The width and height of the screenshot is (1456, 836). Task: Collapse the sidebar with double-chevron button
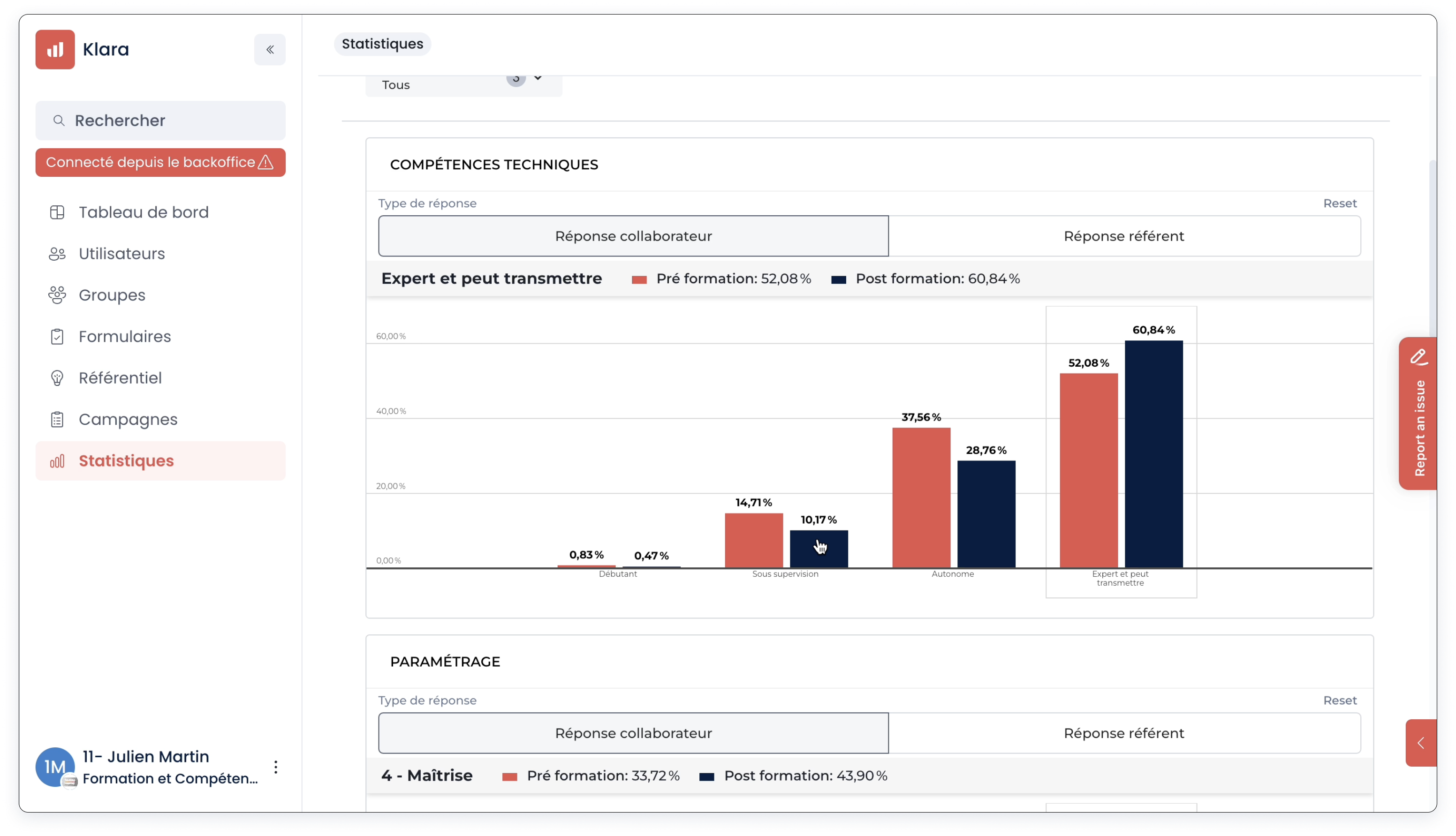click(x=269, y=49)
